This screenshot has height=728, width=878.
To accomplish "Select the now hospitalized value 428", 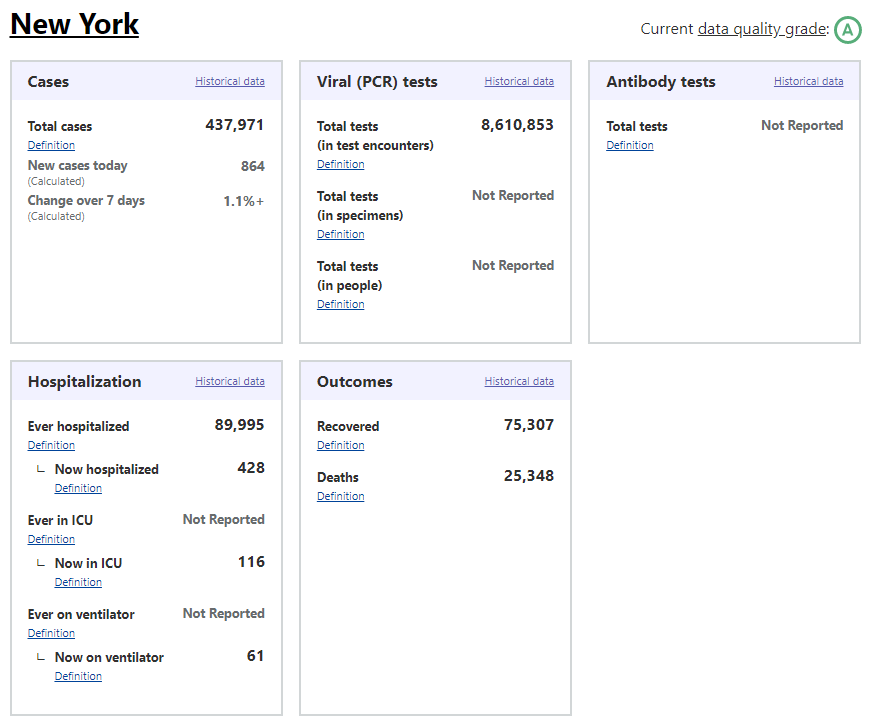I will point(251,468).
